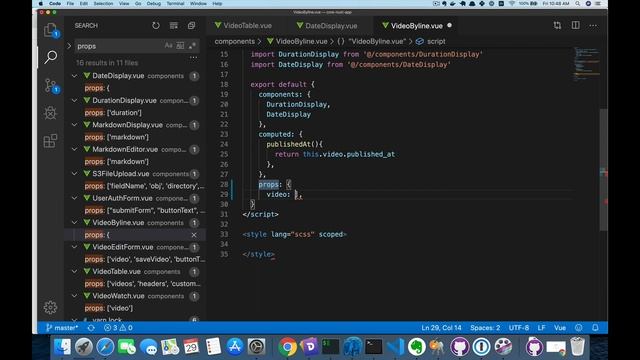Collapse DurationDisplay.vue search result
This screenshot has width=640, height=360.
click(75, 100)
